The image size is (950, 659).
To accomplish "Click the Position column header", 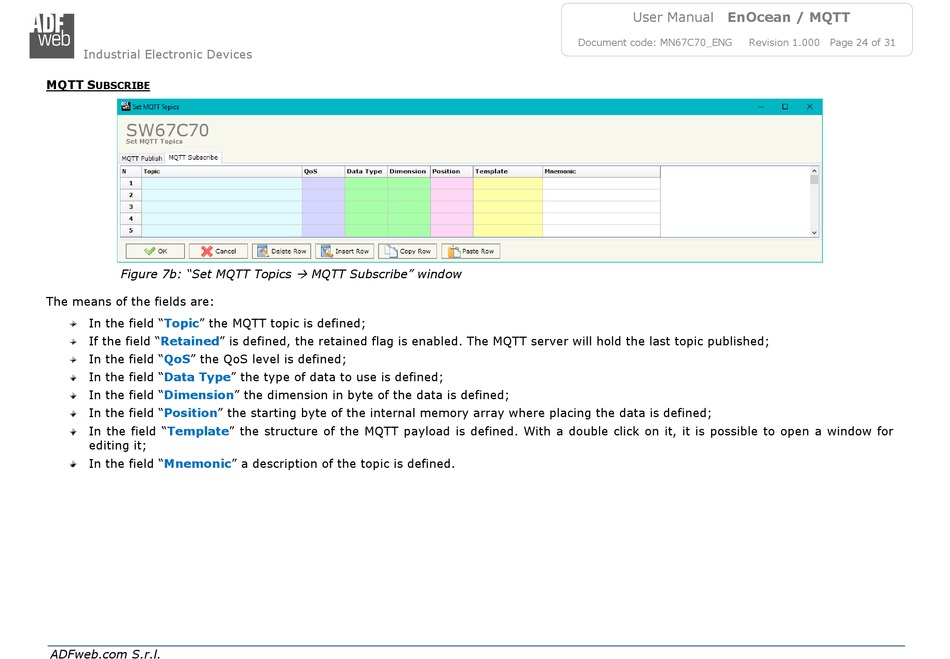I will [451, 171].
